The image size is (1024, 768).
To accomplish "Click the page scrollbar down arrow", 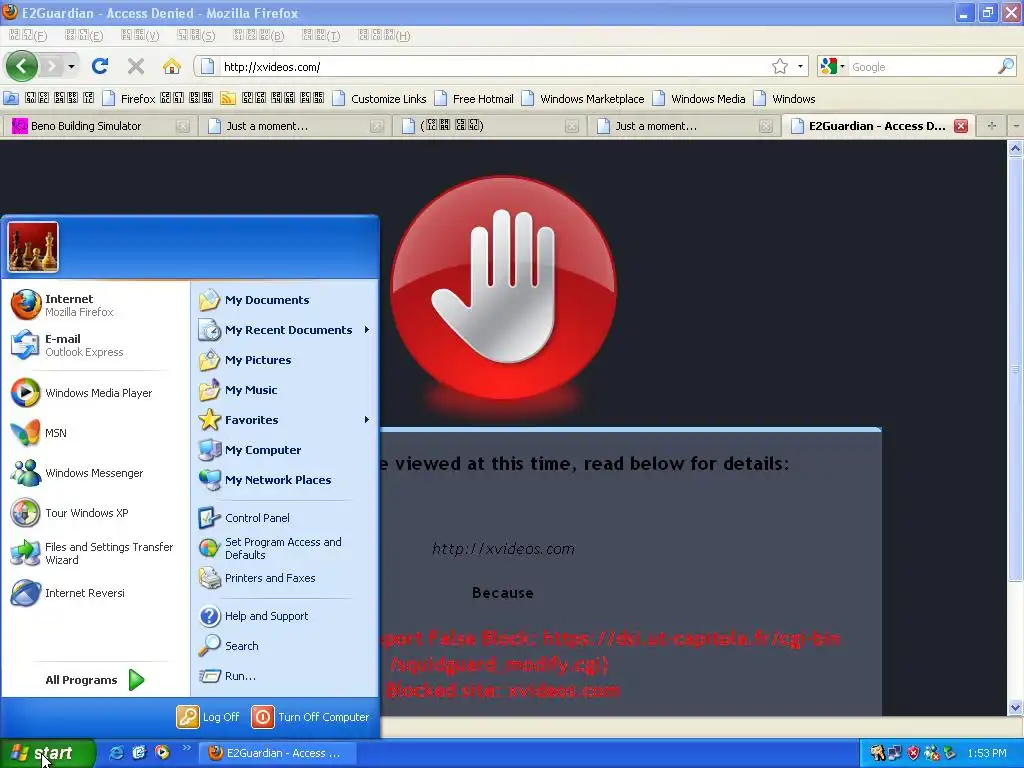I will click(x=1015, y=707).
